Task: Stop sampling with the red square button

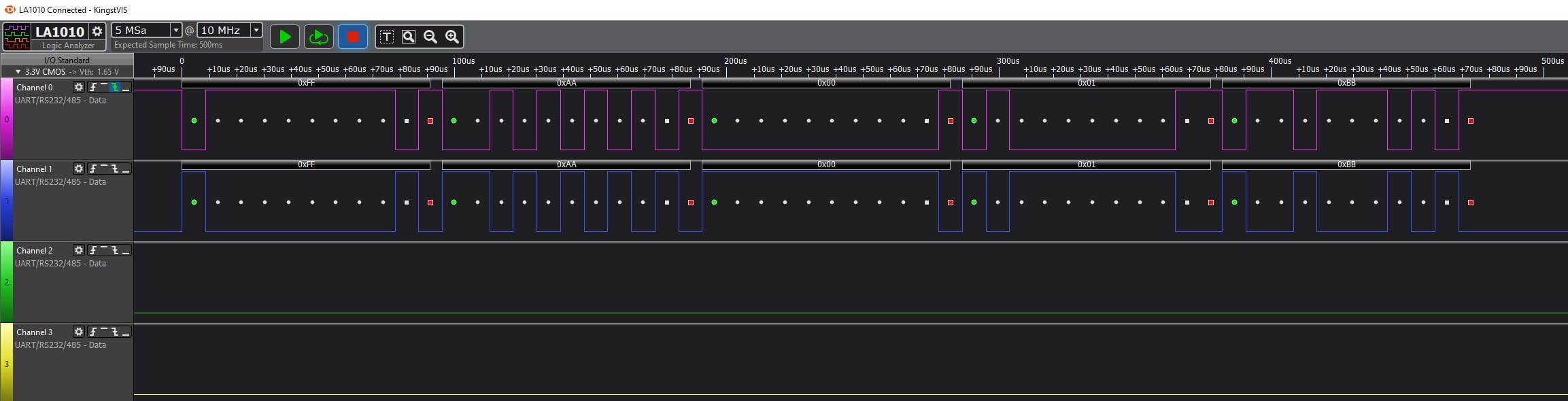Action: coord(353,37)
